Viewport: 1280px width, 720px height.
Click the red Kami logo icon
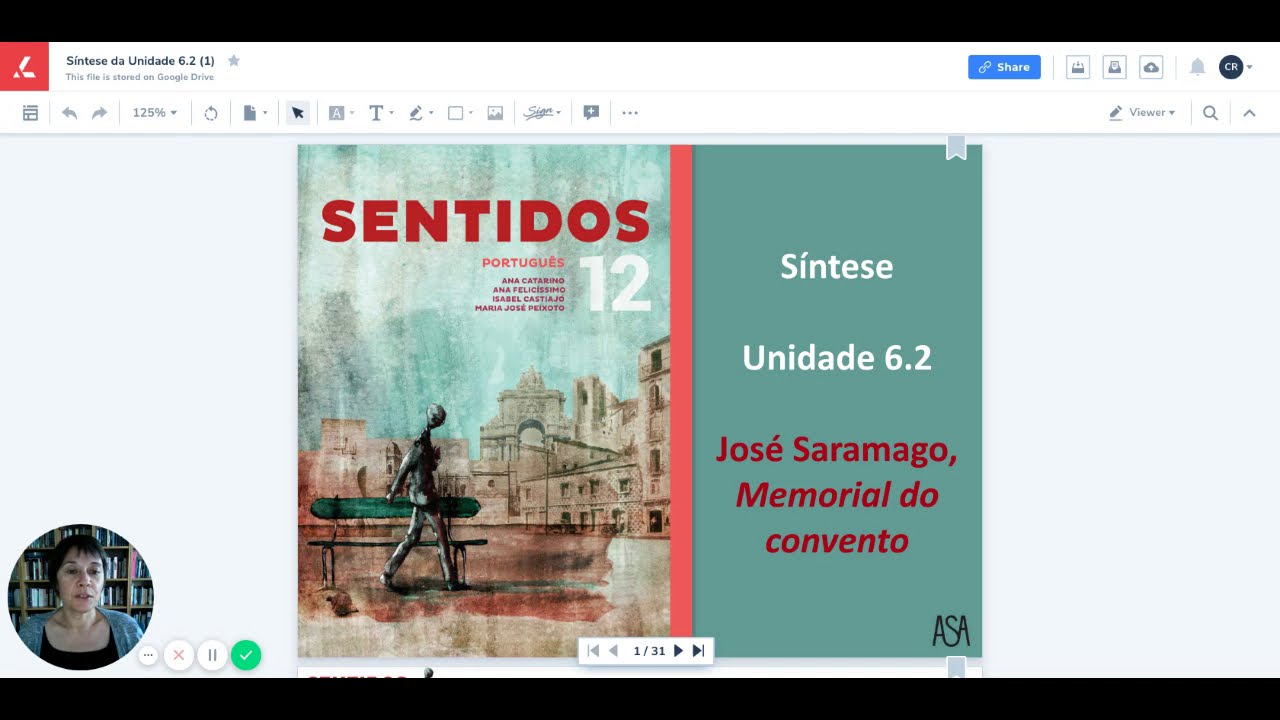[x=24, y=67]
